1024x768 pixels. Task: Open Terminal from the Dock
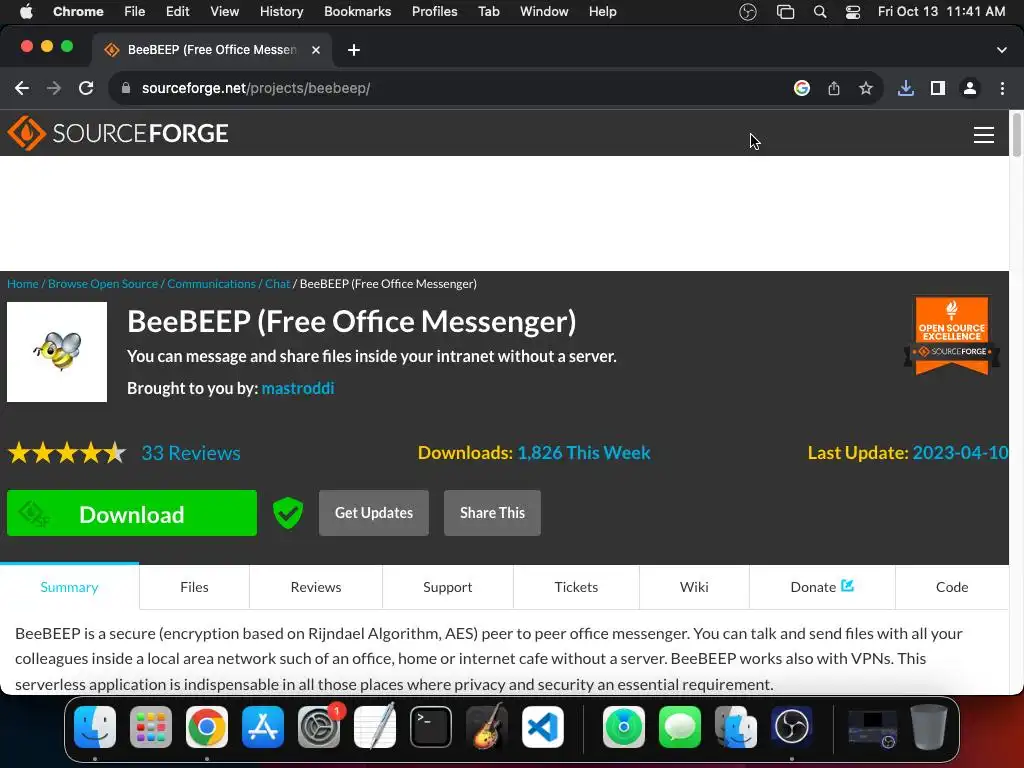[430, 726]
